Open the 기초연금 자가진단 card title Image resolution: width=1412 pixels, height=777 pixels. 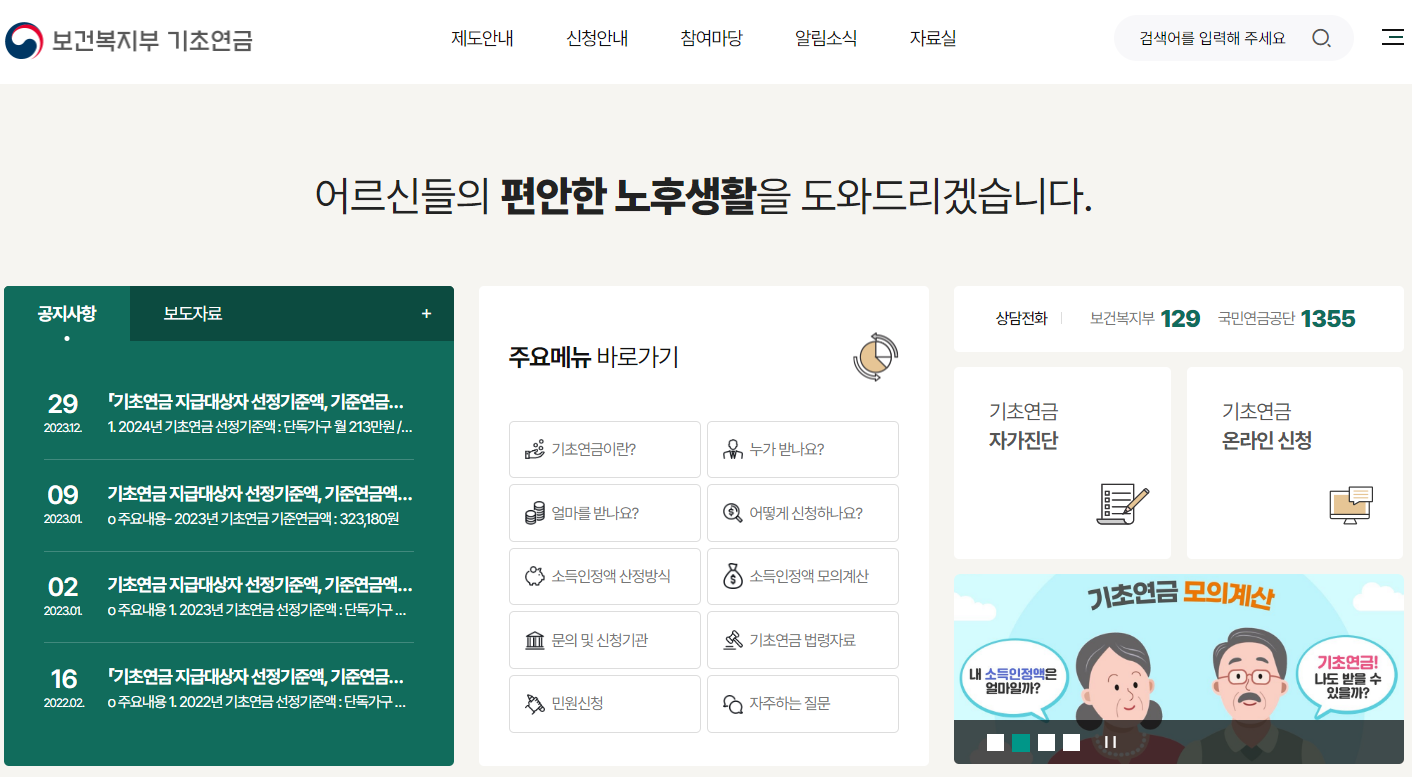click(x=1023, y=426)
